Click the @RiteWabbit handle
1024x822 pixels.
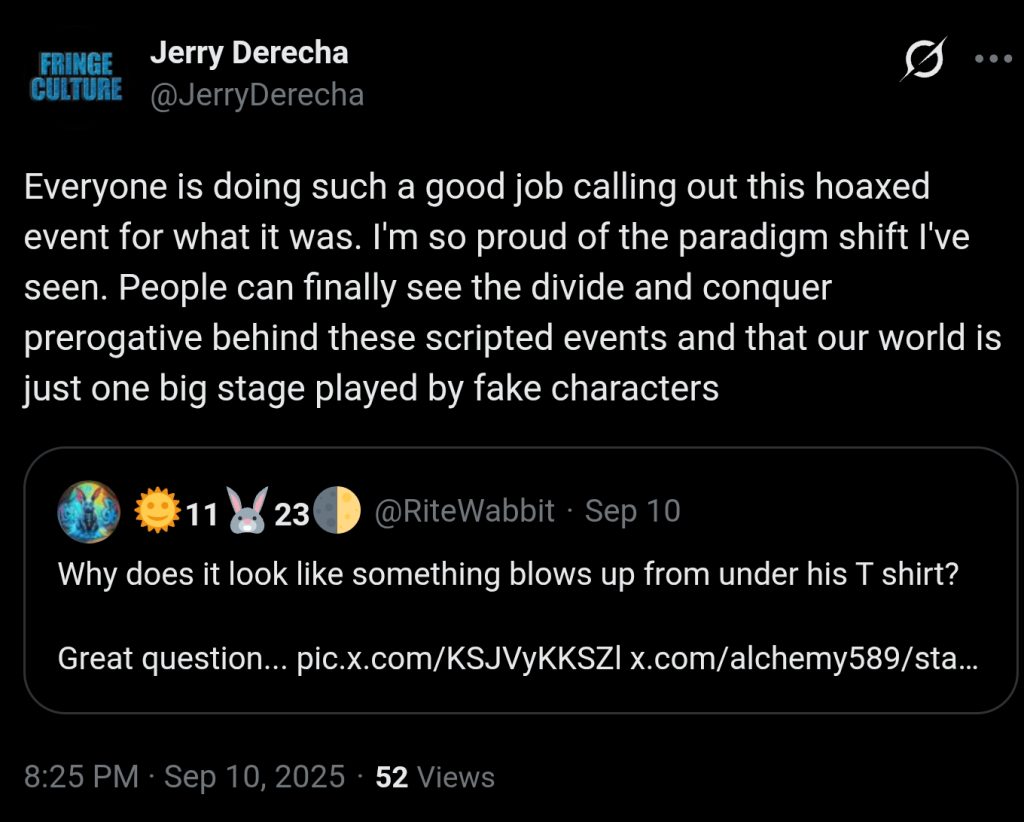464,511
